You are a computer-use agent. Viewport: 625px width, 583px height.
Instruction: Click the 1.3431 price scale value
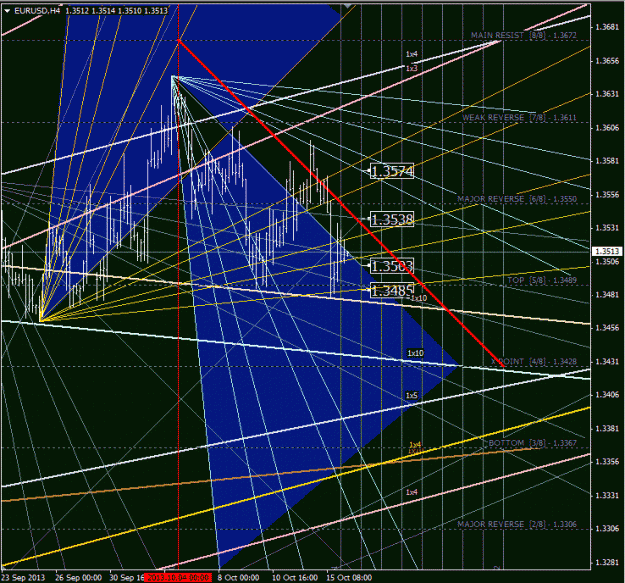coord(607,361)
